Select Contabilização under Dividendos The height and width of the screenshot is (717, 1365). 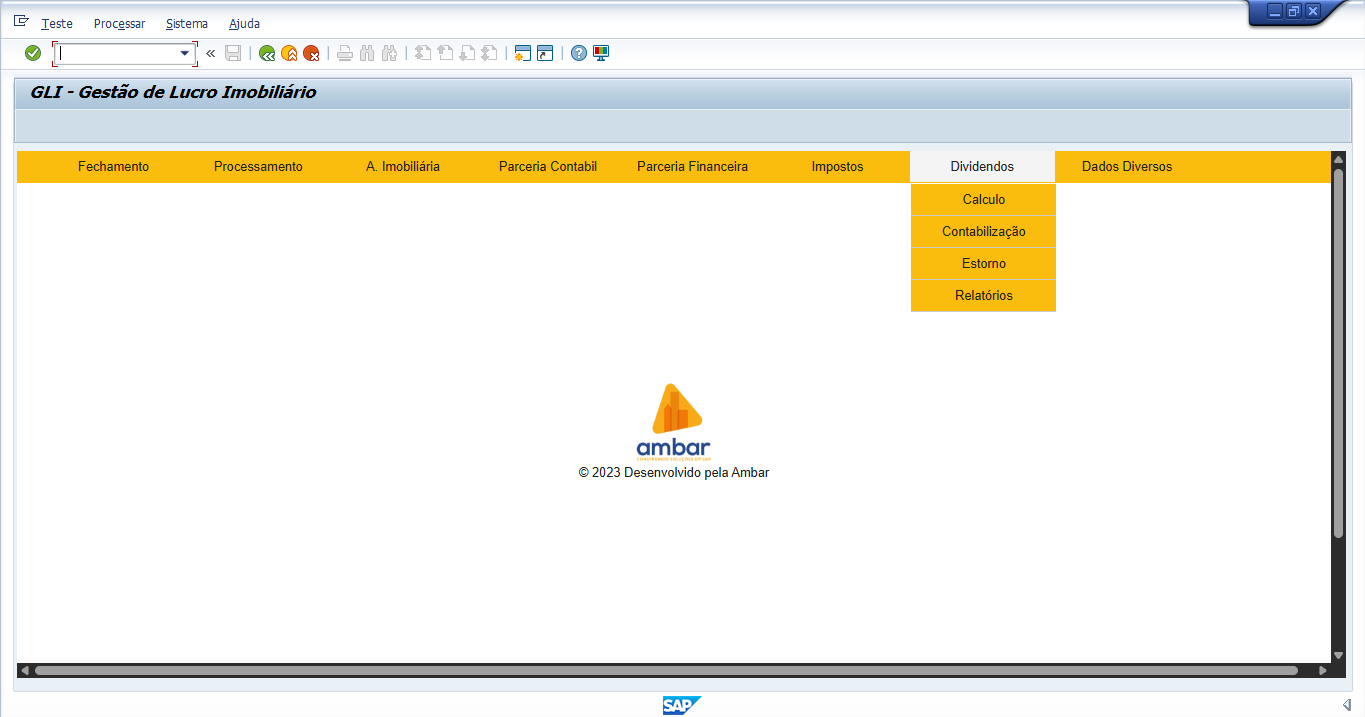pos(983,232)
